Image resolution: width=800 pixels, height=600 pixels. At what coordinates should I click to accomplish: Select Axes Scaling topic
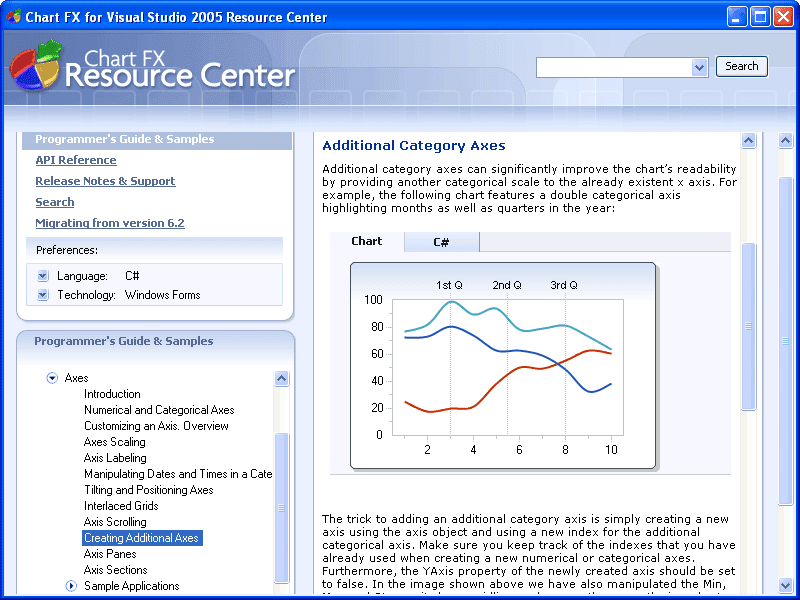[115, 442]
